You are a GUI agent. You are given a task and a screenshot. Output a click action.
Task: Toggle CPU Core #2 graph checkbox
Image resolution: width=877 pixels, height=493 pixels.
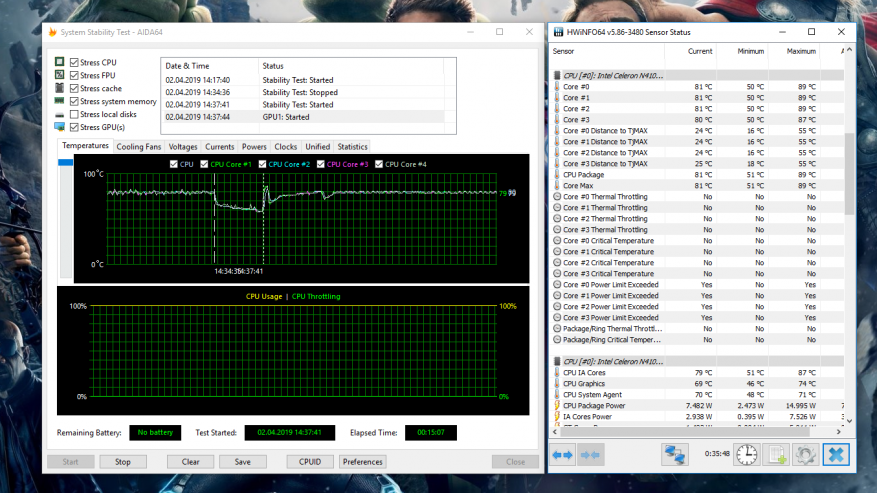point(262,164)
